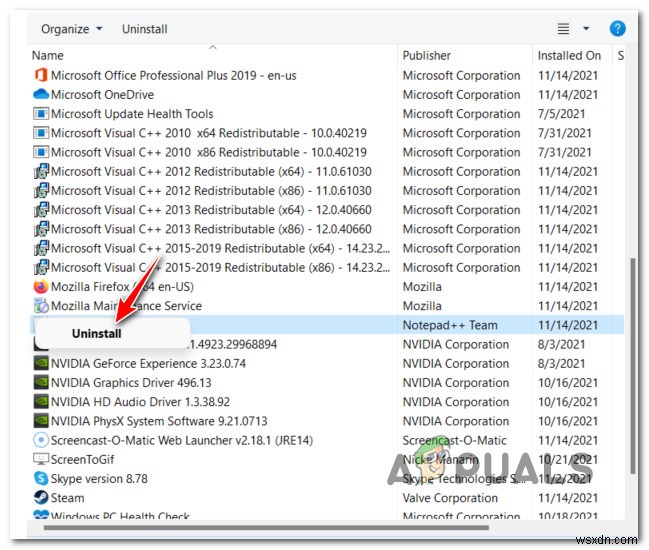Click the Visual C++ 2015-2019 (x86) installer icon
This screenshot has height=550, width=649.
tap(41, 267)
